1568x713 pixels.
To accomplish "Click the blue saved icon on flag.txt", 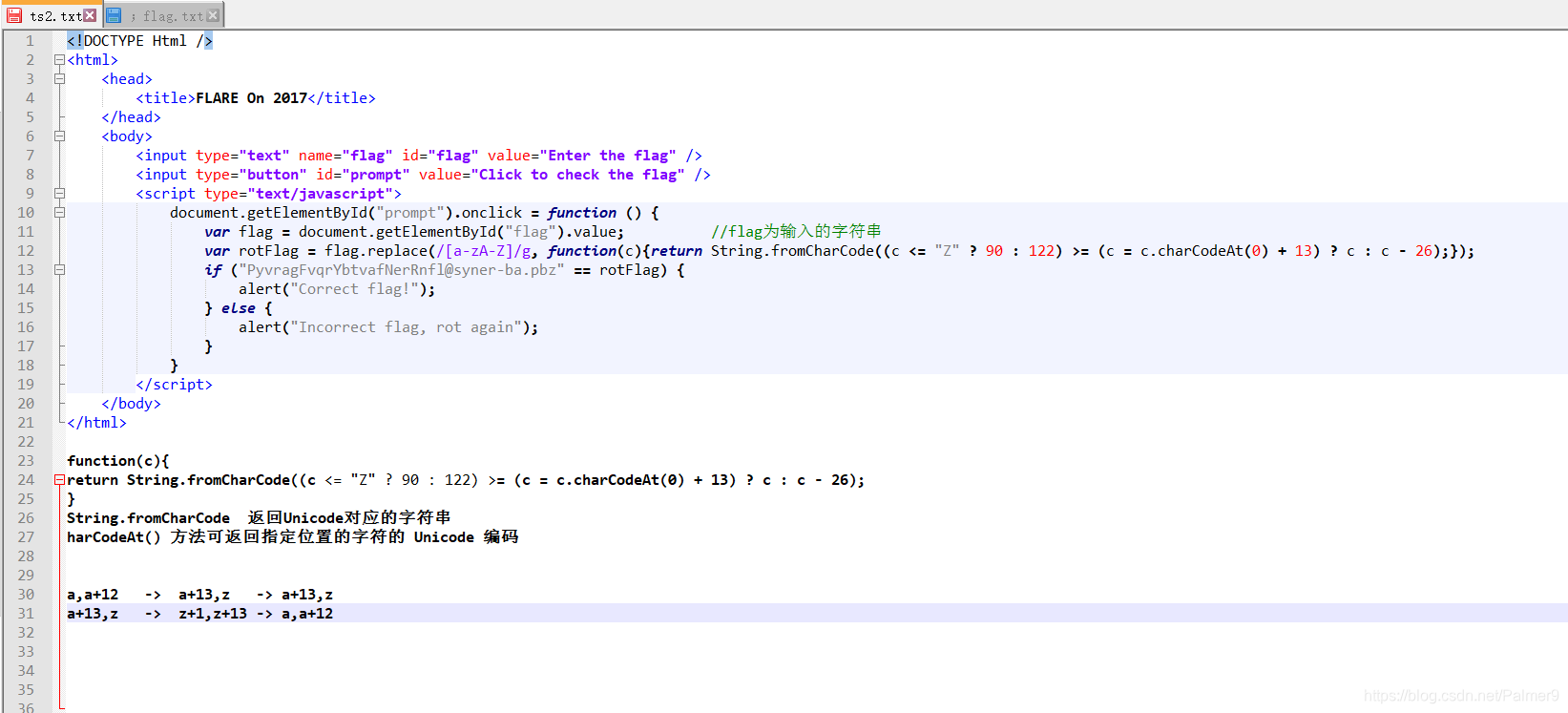I will pos(114,15).
